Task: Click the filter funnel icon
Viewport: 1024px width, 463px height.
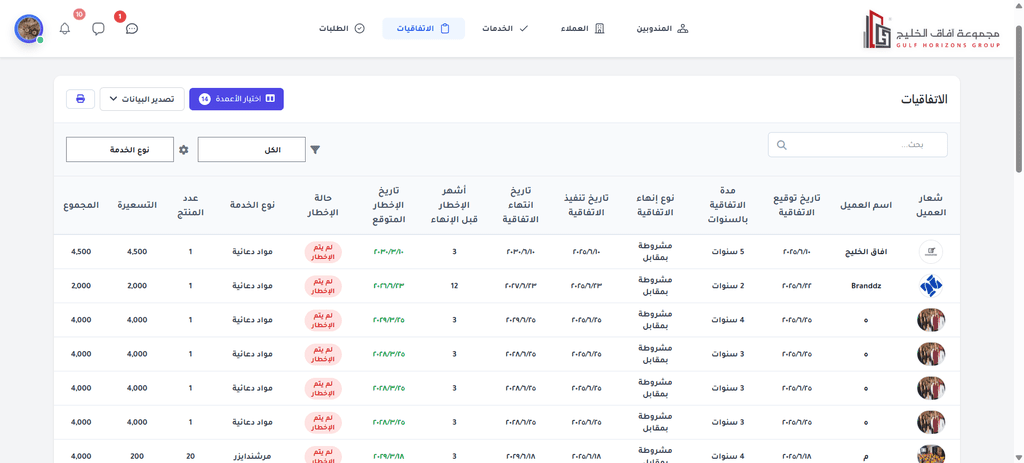Action: (315, 150)
